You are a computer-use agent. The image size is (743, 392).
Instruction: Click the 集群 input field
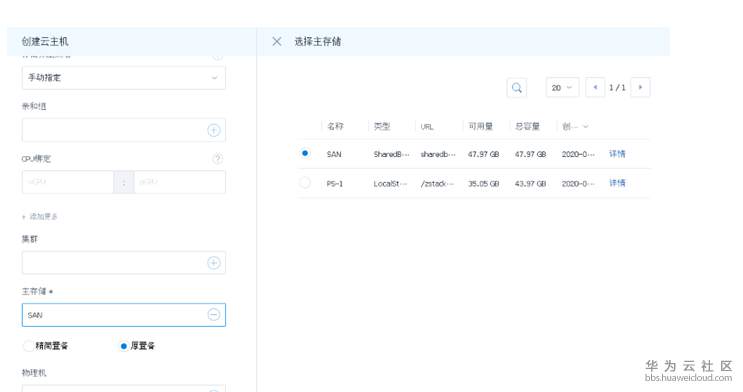[124, 263]
